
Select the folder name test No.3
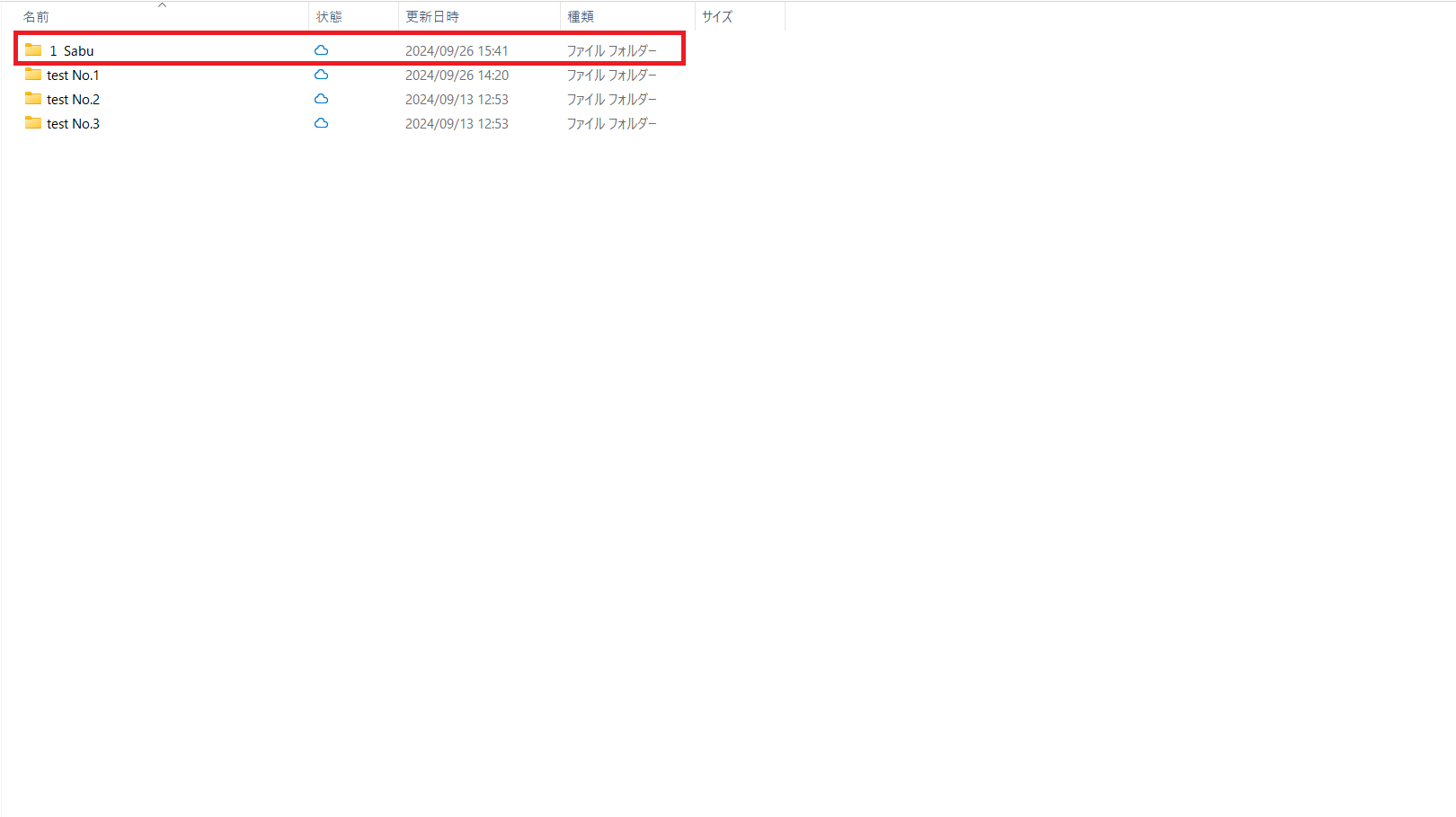[73, 123]
